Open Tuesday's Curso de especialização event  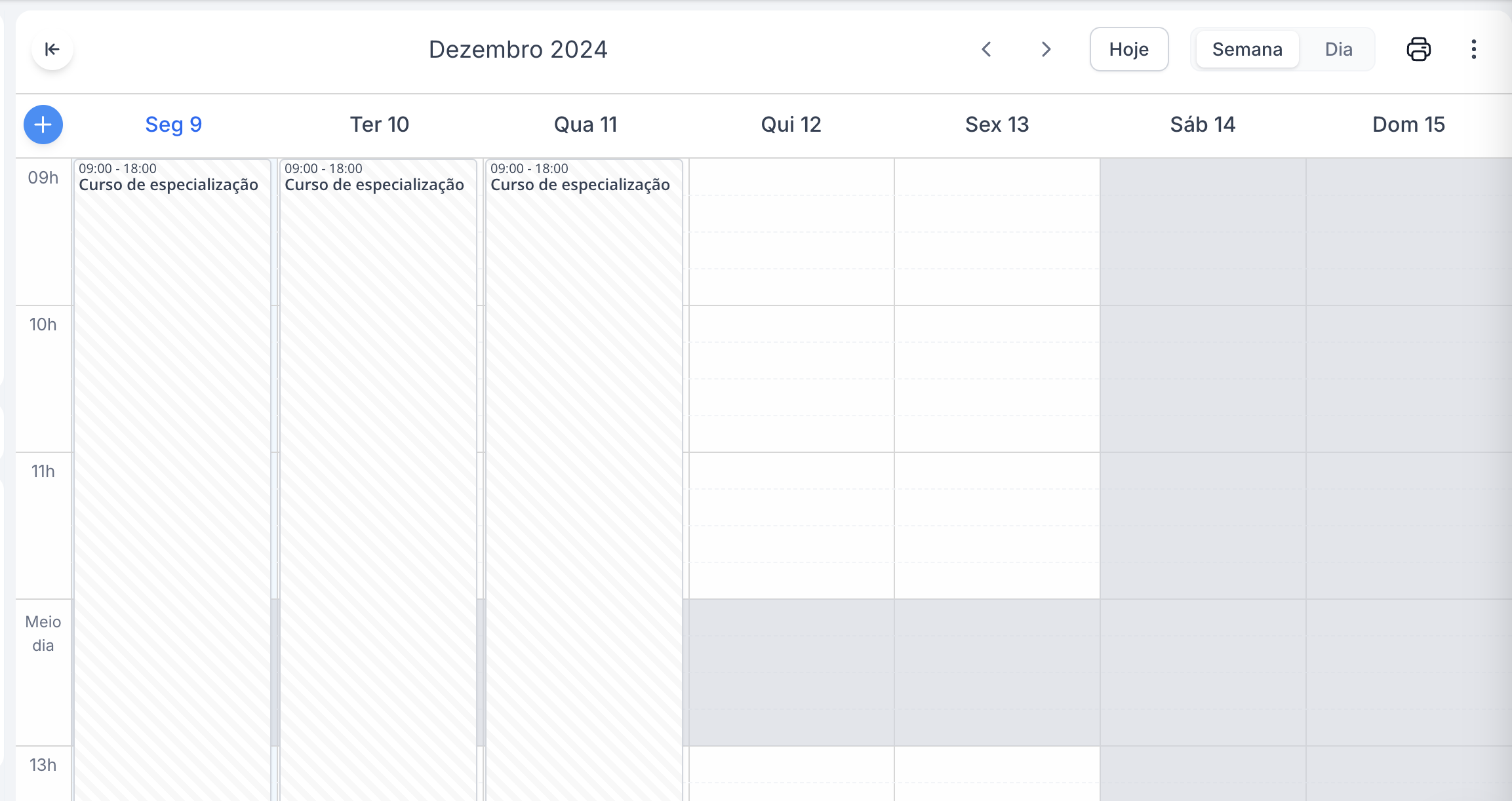point(378,393)
